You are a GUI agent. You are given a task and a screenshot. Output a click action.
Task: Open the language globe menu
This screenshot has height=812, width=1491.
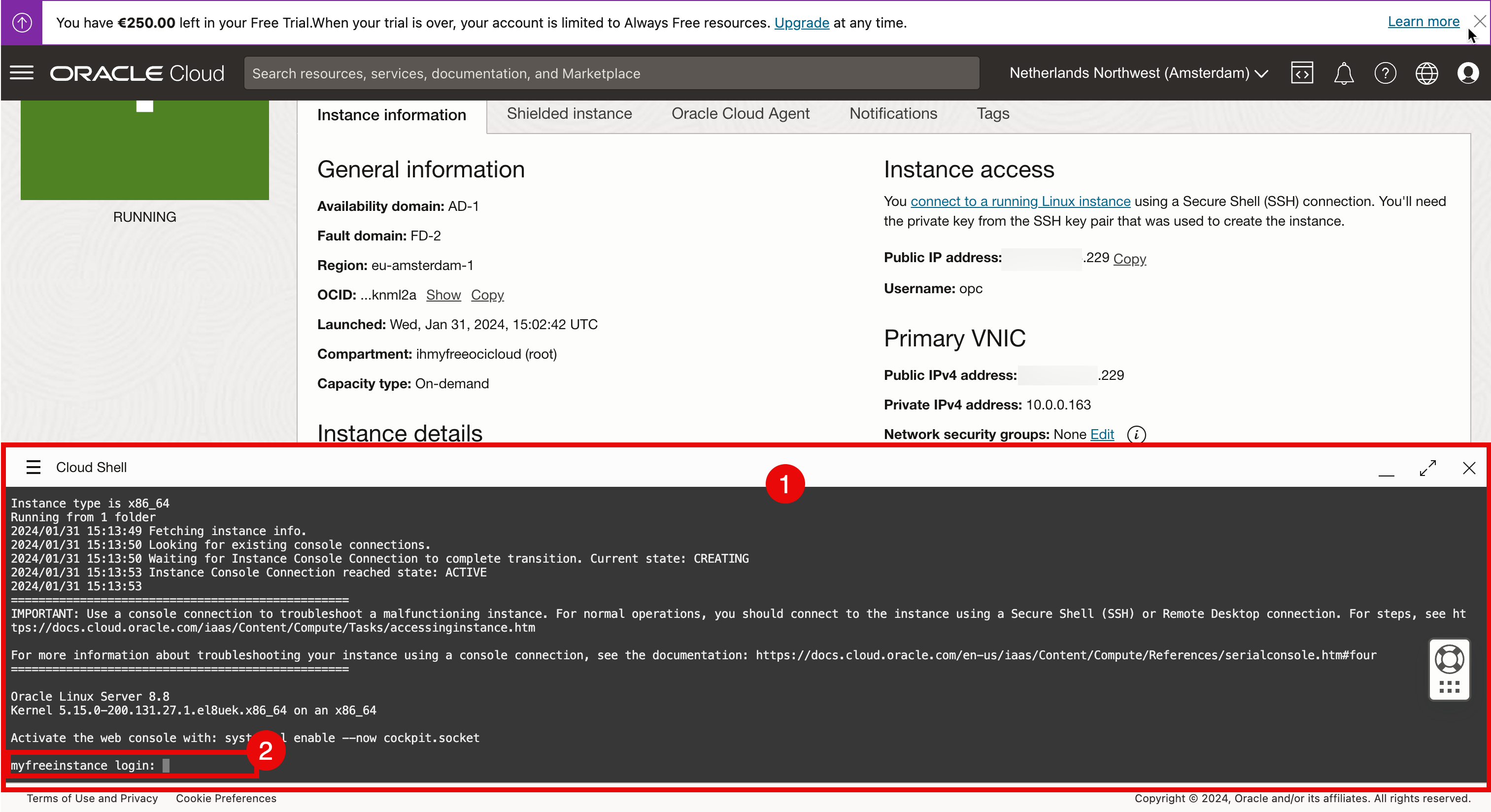point(1427,73)
